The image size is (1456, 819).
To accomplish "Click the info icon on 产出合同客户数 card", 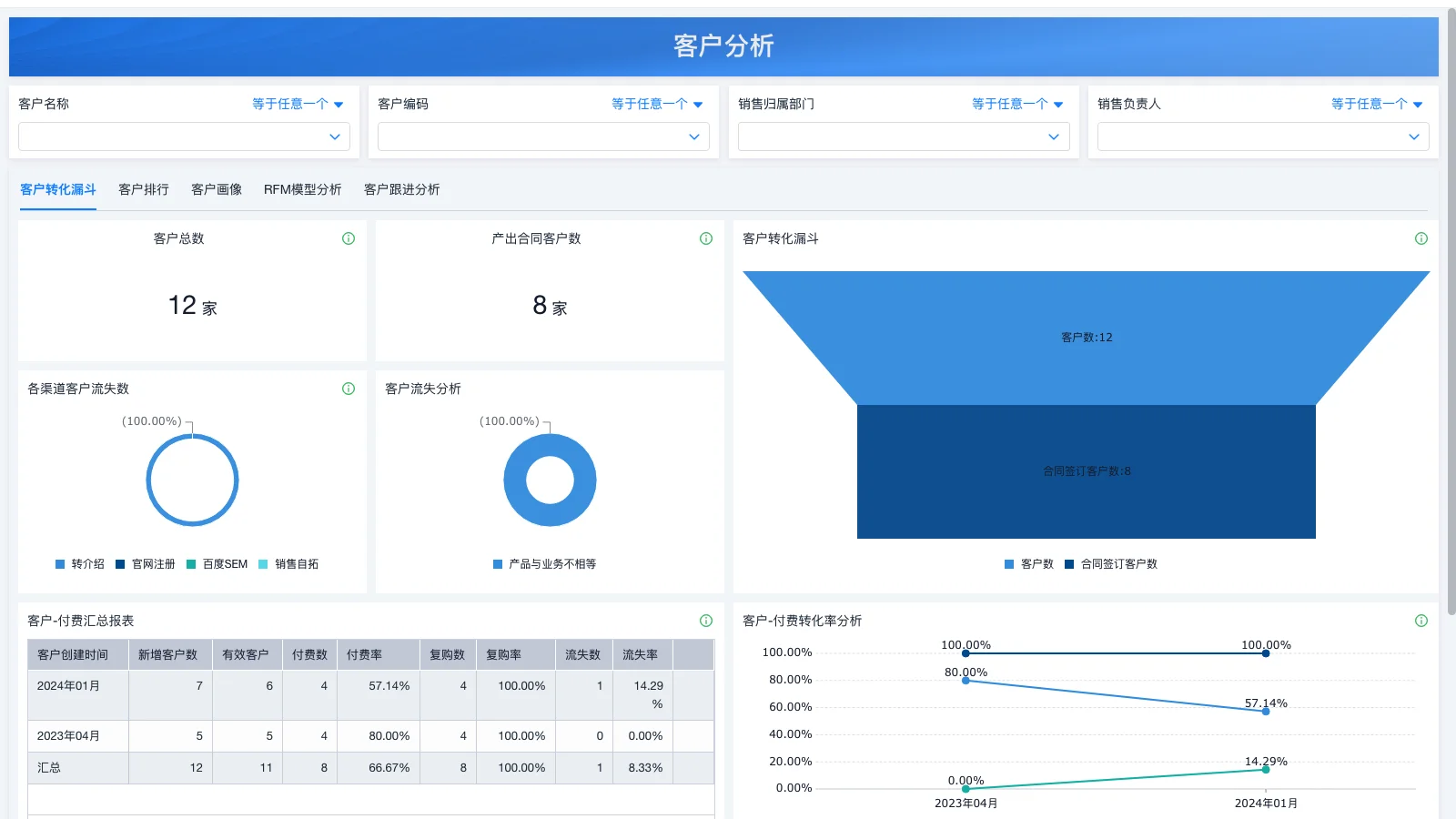I will click(705, 238).
